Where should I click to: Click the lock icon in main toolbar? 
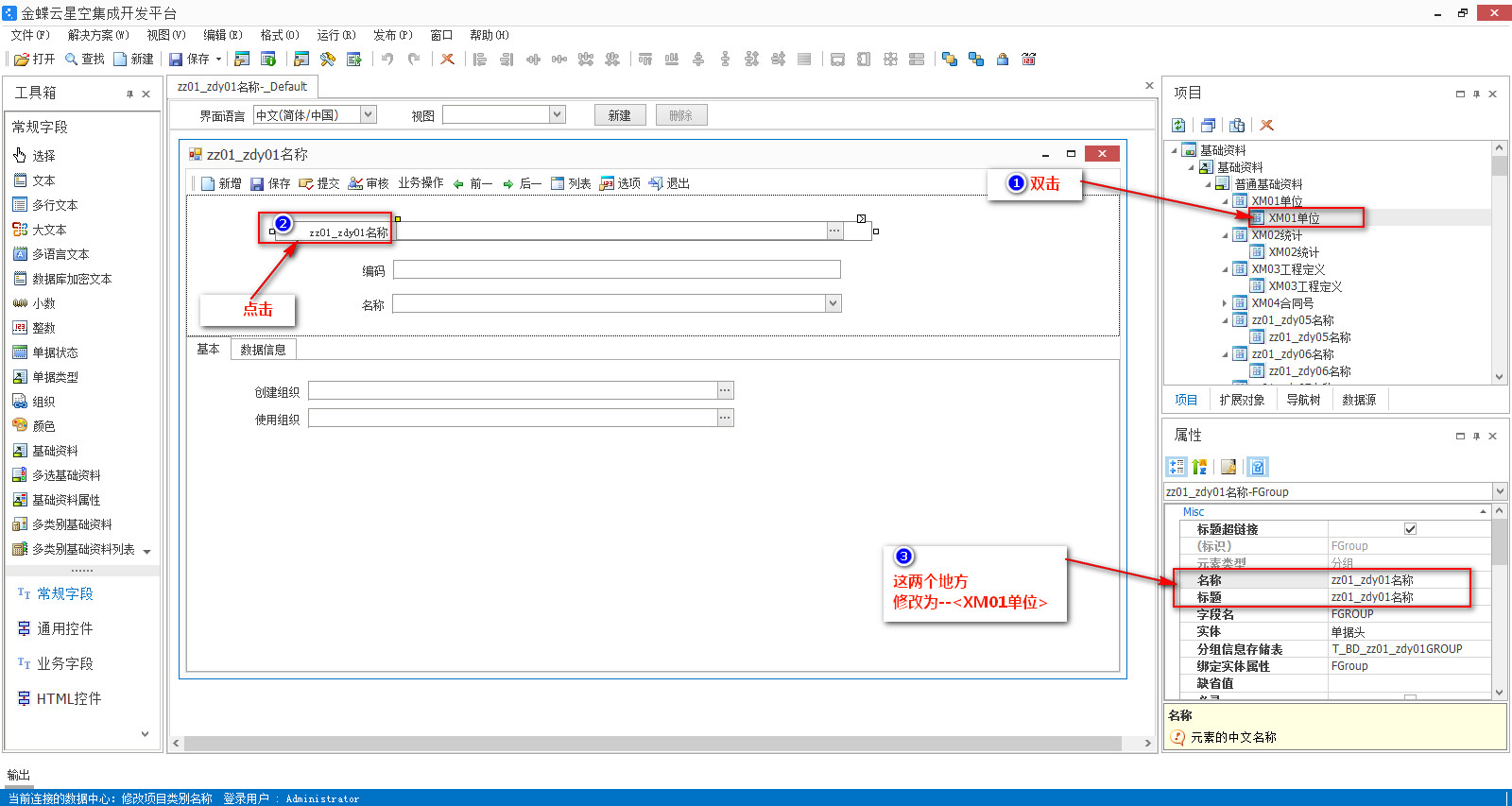1003,59
